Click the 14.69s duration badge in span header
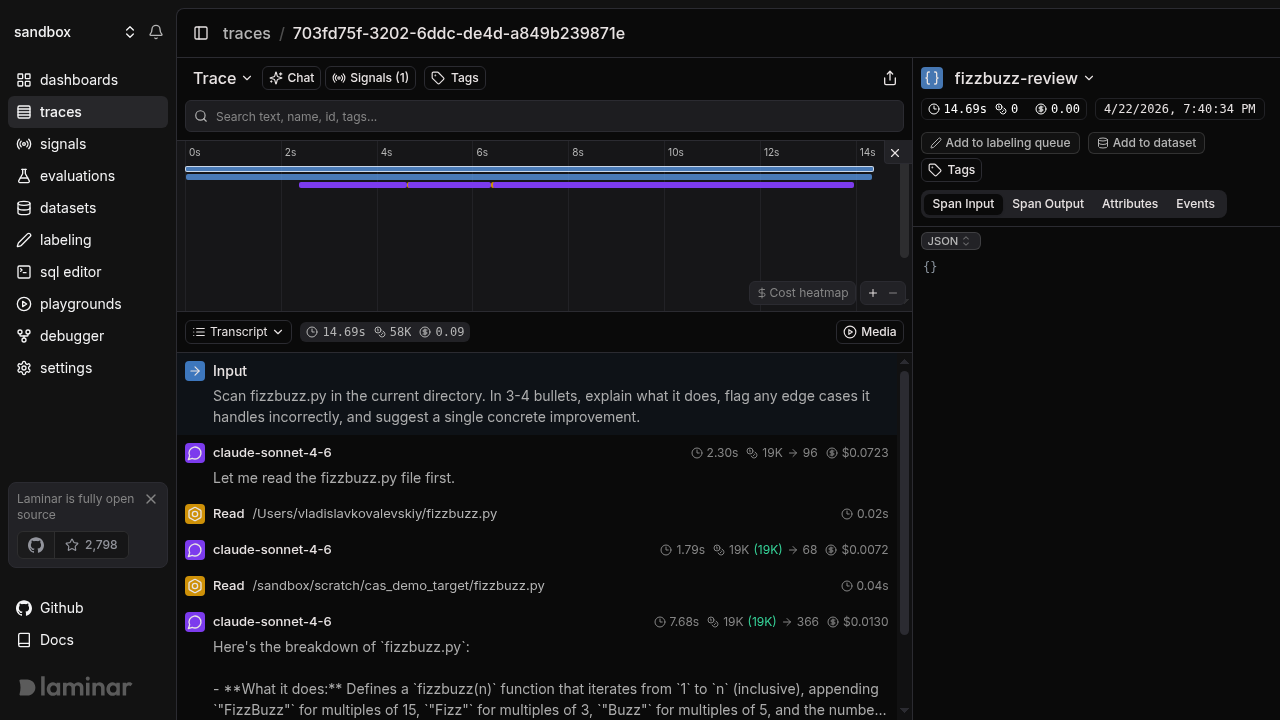The height and width of the screenshot is (720, 1280). 958,109
